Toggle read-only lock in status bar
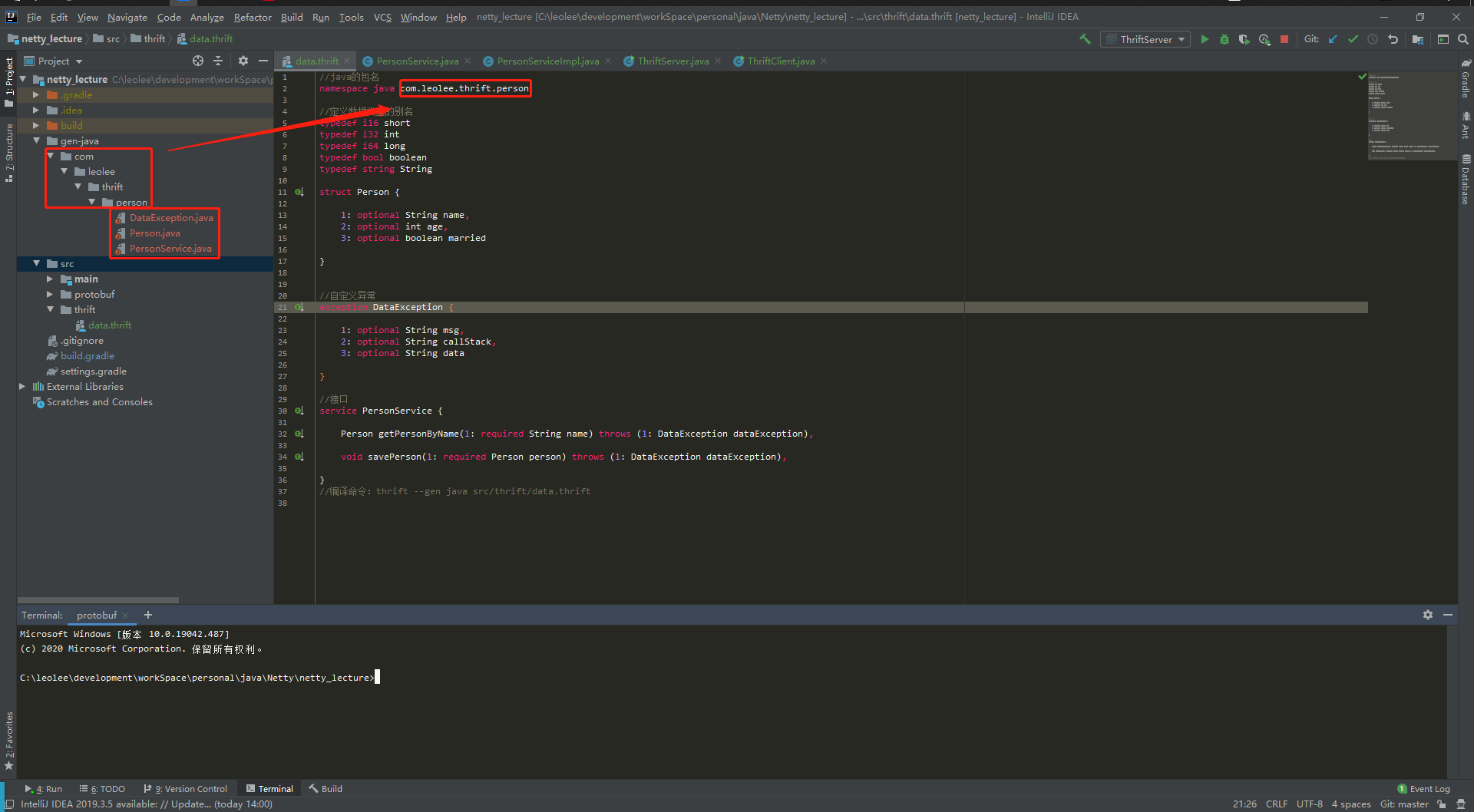The height and width of the screenshot is (812, 1474). pyautogui.click(x=1442, y=804)
